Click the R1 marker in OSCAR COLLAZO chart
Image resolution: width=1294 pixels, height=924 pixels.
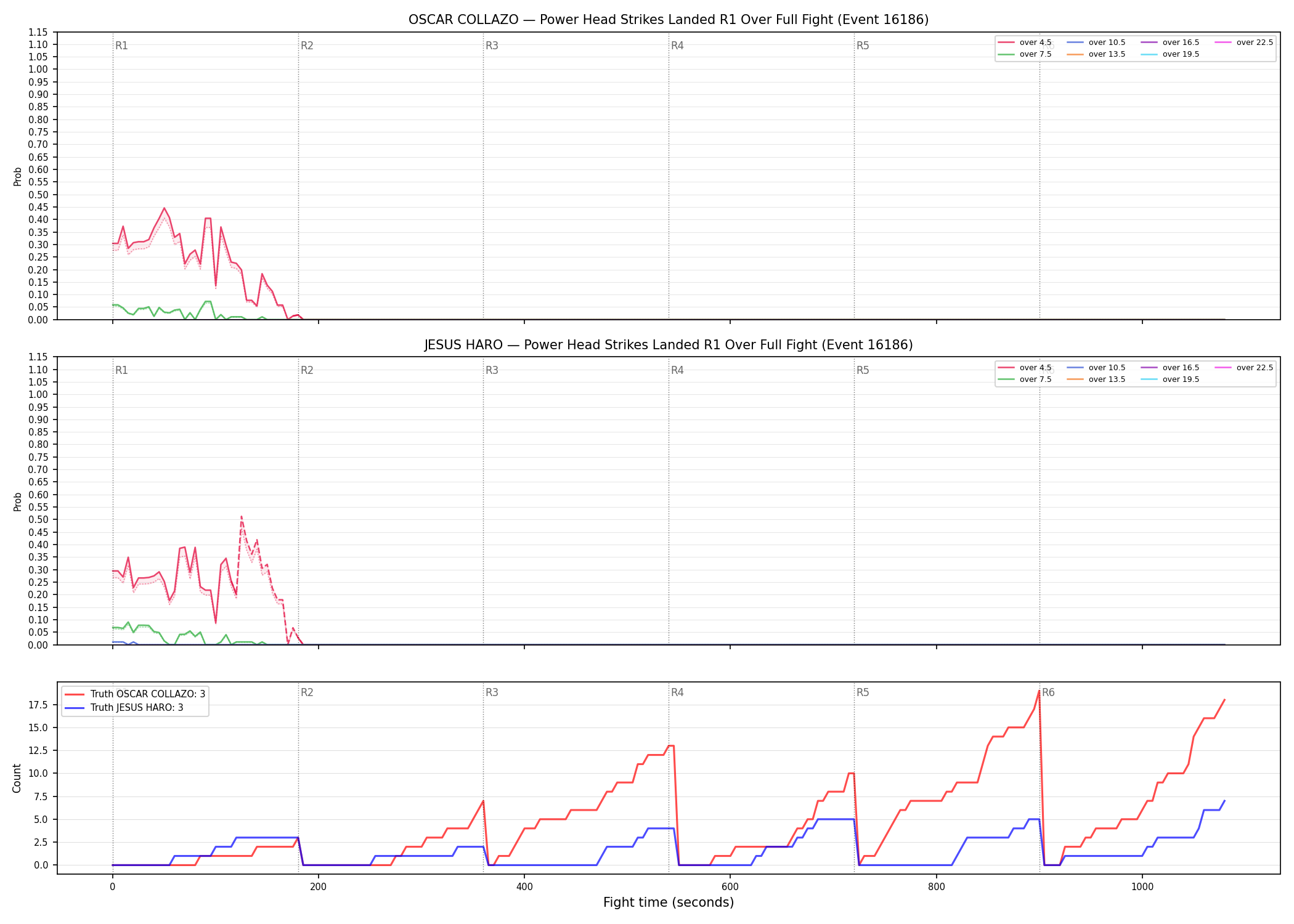click(x=121, y=46)
